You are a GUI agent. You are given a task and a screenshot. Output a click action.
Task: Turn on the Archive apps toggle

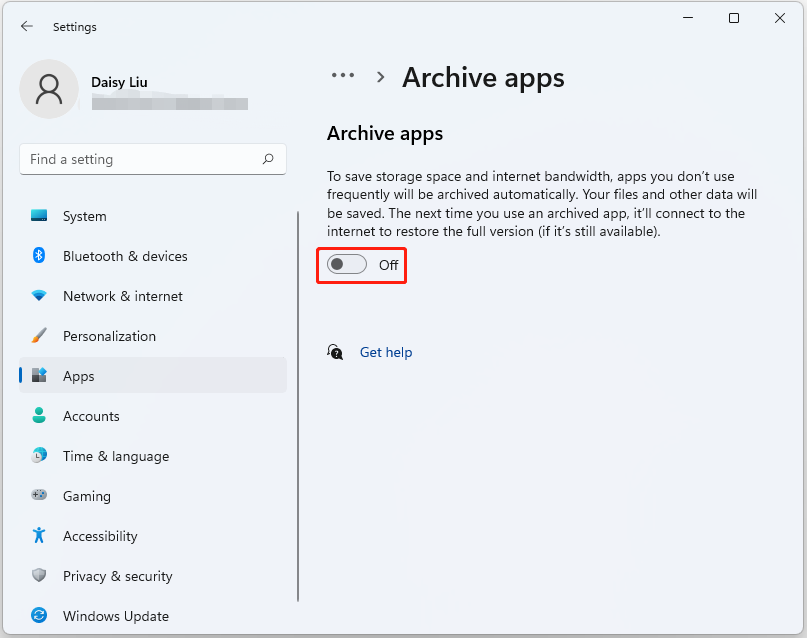pyautogui.click(x=347, y=265)
